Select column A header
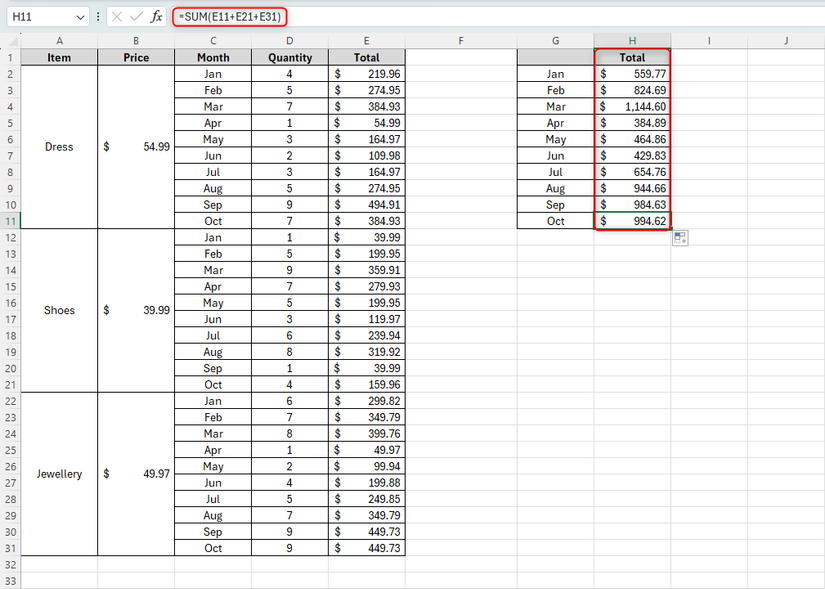This screenshot has height=589, width=825. coord(59,41)
